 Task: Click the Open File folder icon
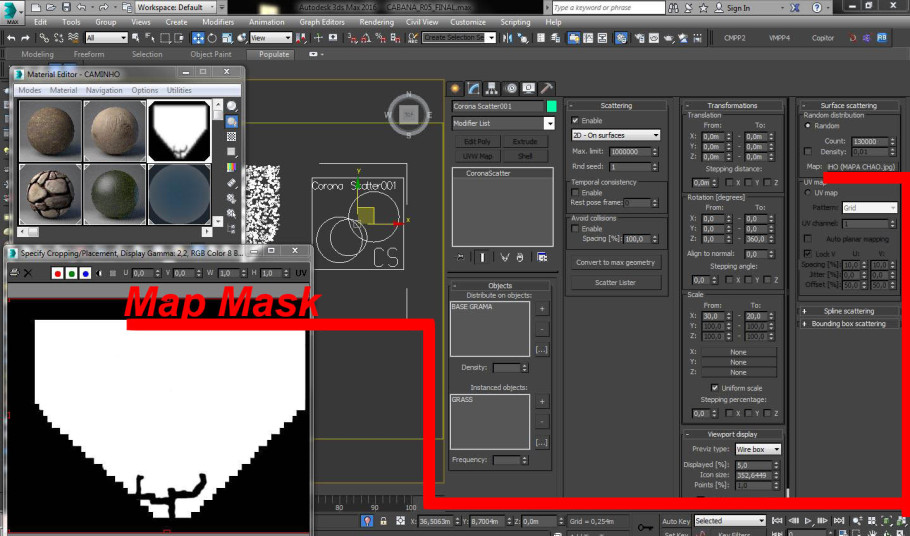click(x=51, y=8)
